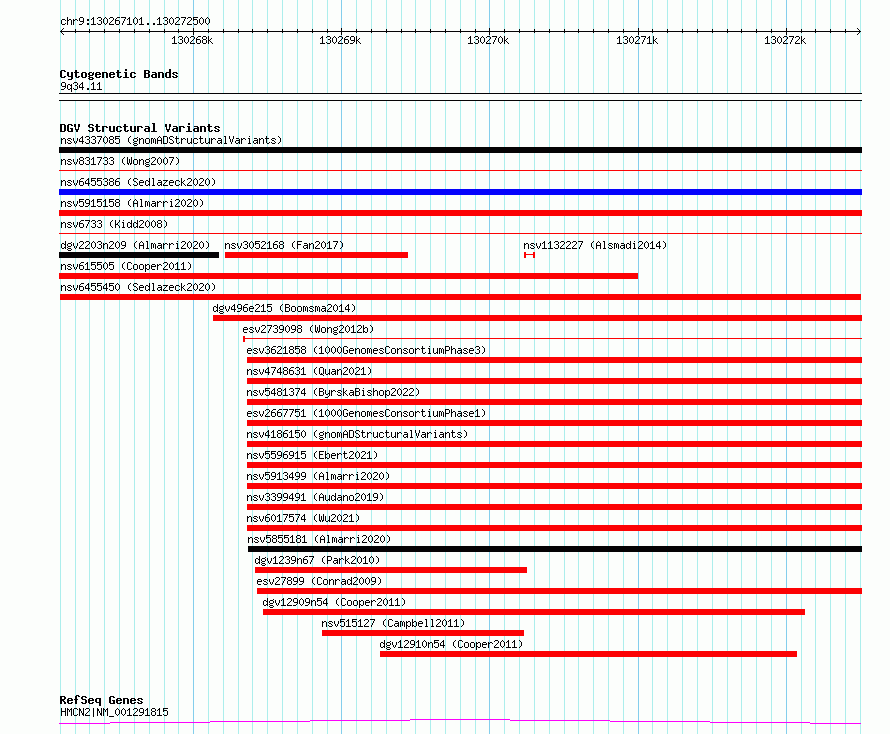
Task: Select nsv6455450 (Sedlazeck2020) label
Action: click(138, 287)
